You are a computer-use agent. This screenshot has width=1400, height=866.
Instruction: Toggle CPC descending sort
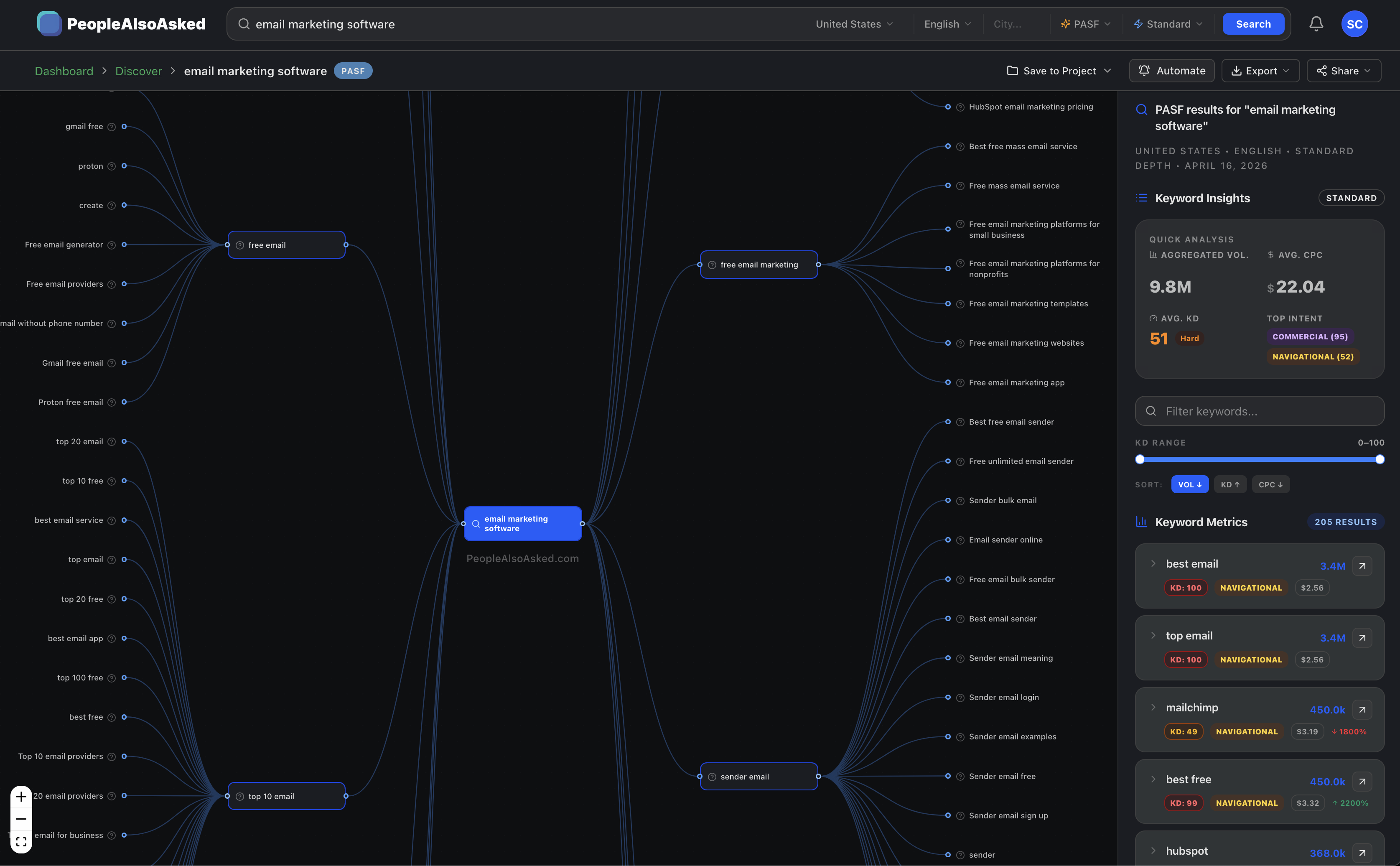click(x=1270, y=484)
